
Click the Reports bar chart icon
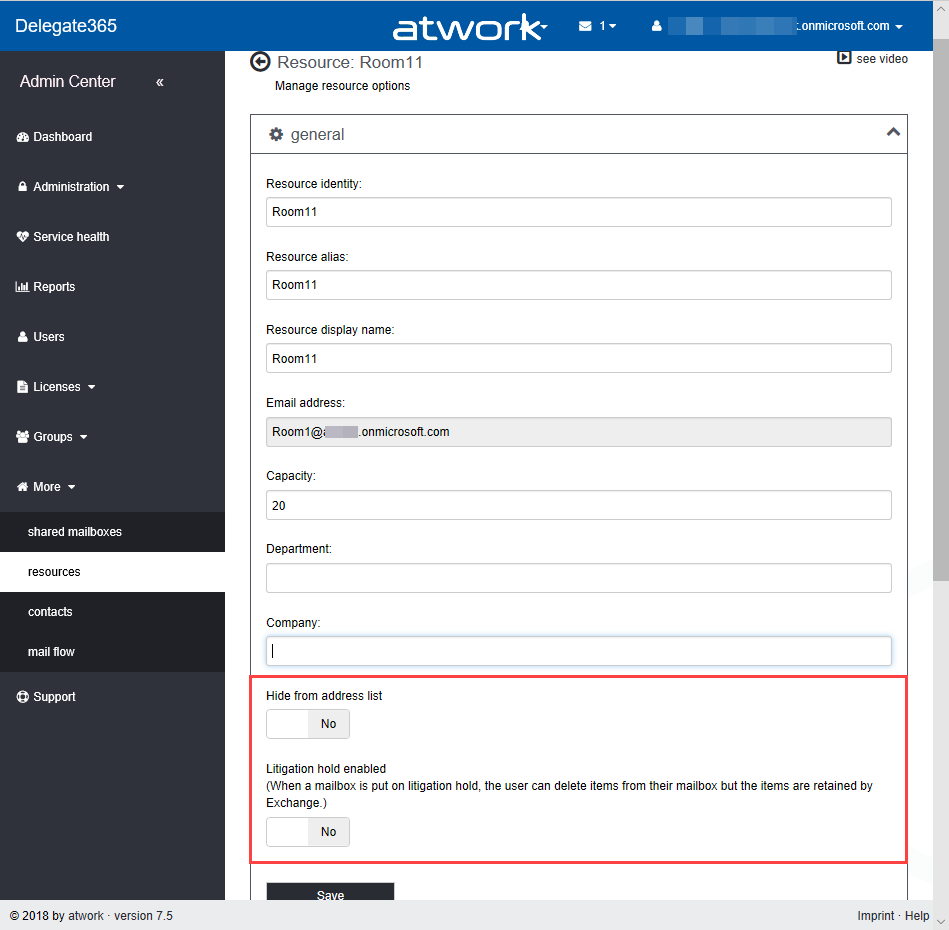[23, 287]
